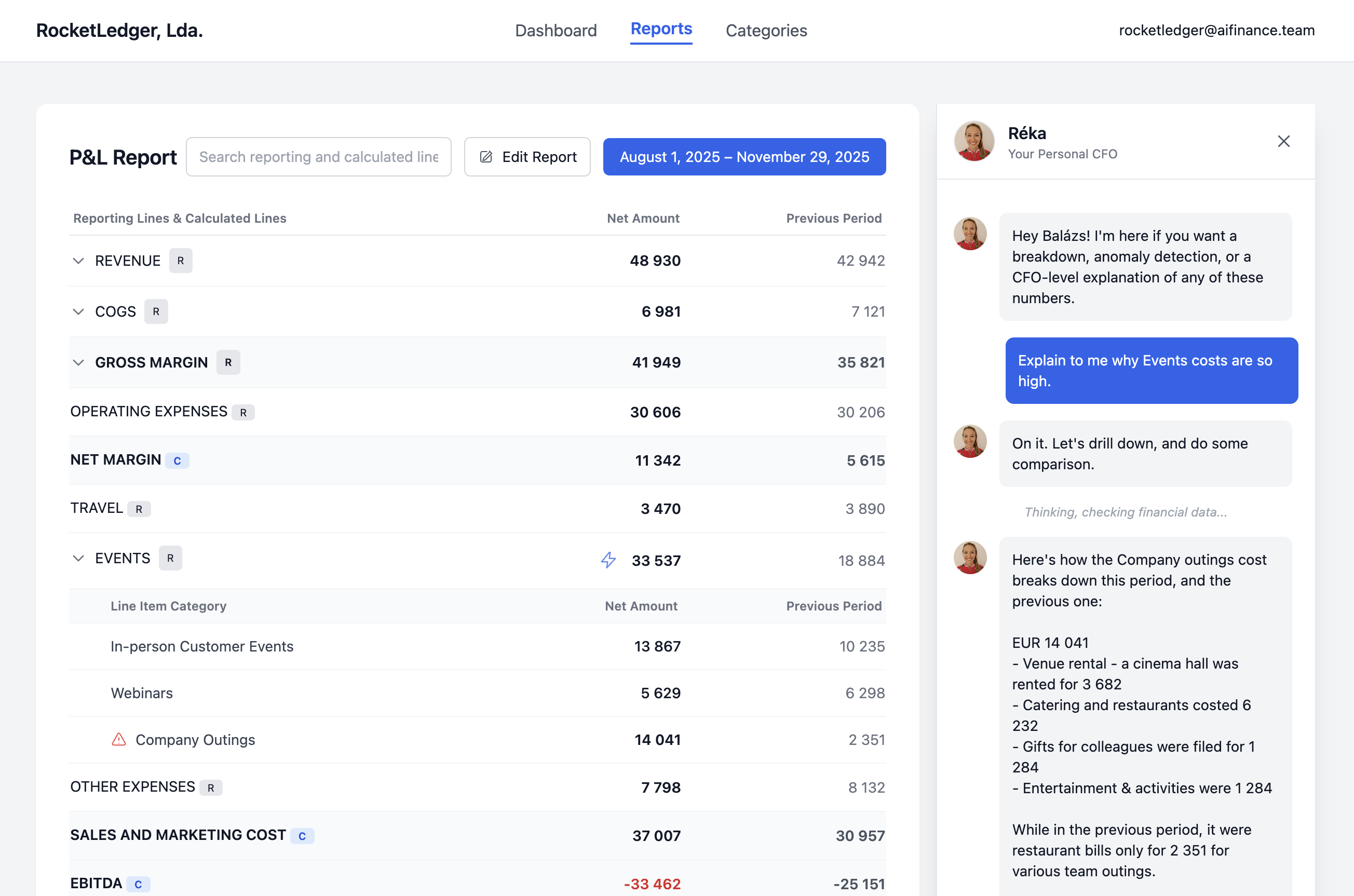Click the R badge next to REVENUE
Viewport: 1354px width, 896px height.
[181, 261]
